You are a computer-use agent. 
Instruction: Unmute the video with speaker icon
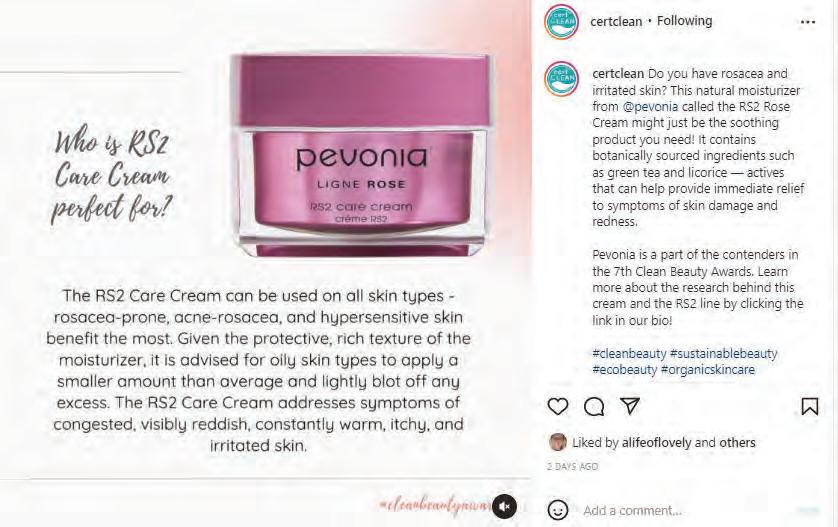[x=505, y=506]
